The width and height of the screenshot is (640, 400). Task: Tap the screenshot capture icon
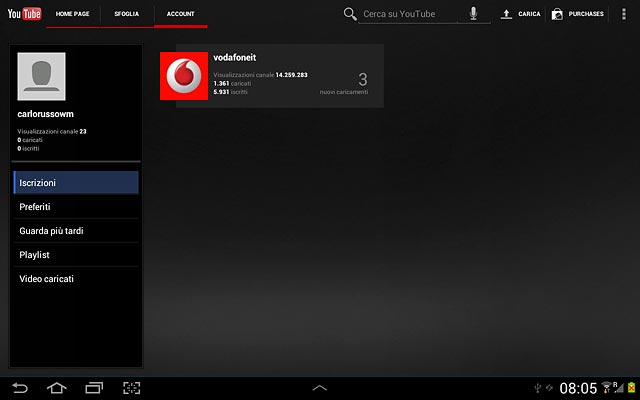click(x=131, y=388)
